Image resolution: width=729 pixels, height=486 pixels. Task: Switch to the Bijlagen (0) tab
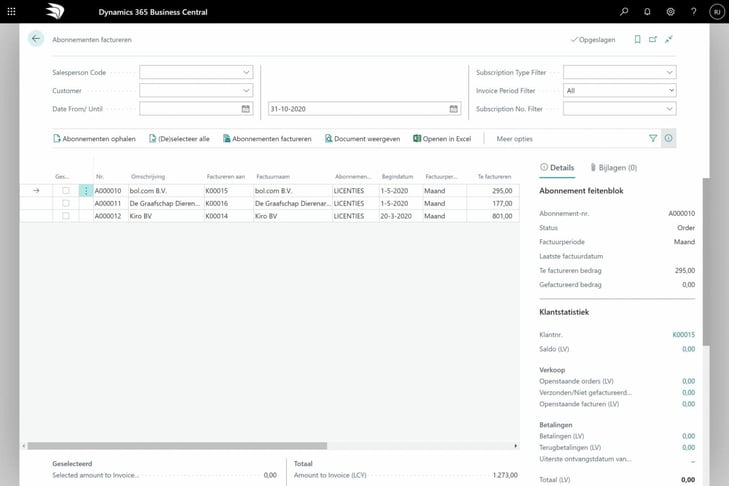tap(614, 167)
